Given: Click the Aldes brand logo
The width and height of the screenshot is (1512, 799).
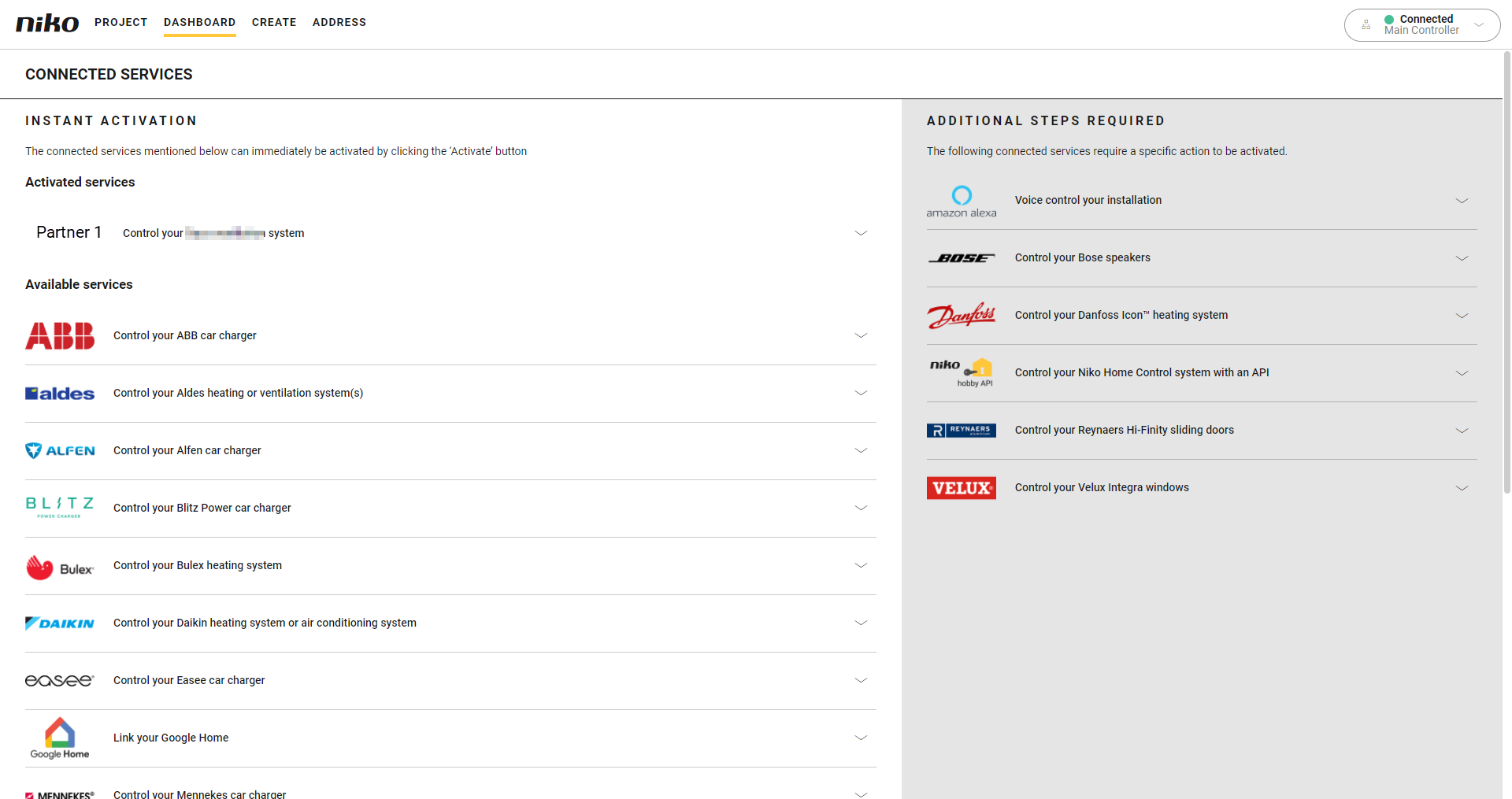Looking at the screenshot, I should [x=60, y=394].
